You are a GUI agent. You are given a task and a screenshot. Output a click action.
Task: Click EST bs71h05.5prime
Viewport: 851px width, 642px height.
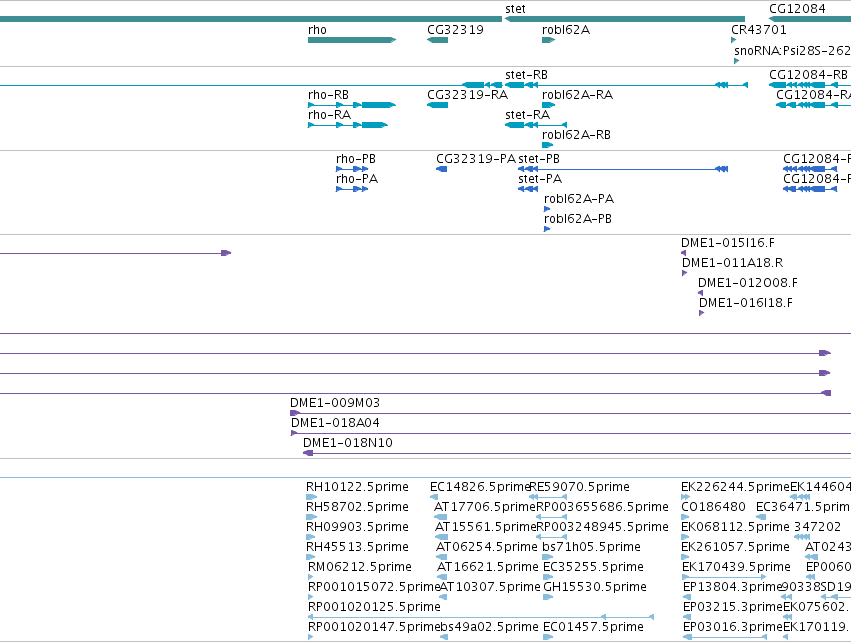point(591,547)
